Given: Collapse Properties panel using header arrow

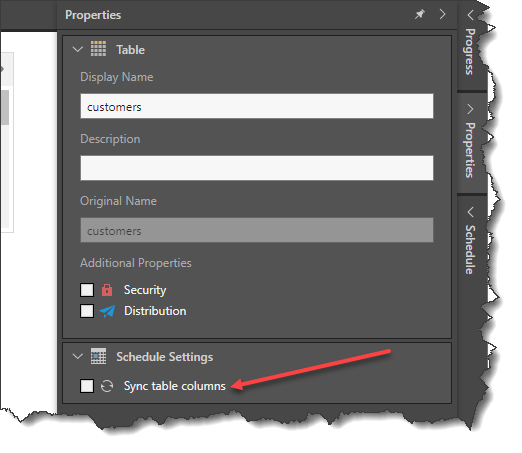Looking at the screenshot, I should (x=442, y=14).
